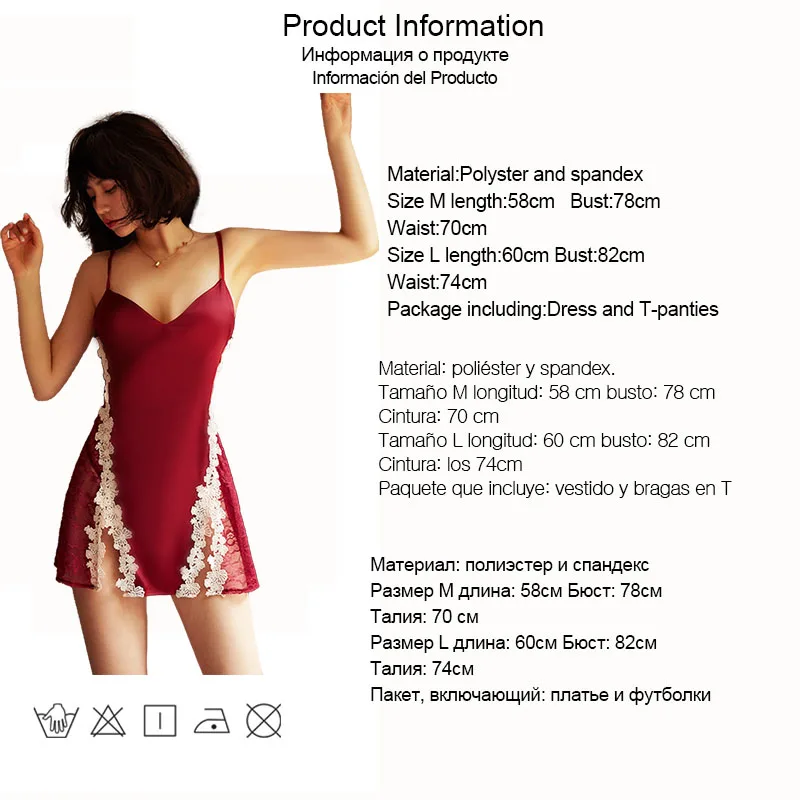Click the Tamaño M longitud line

coord(546,392)
